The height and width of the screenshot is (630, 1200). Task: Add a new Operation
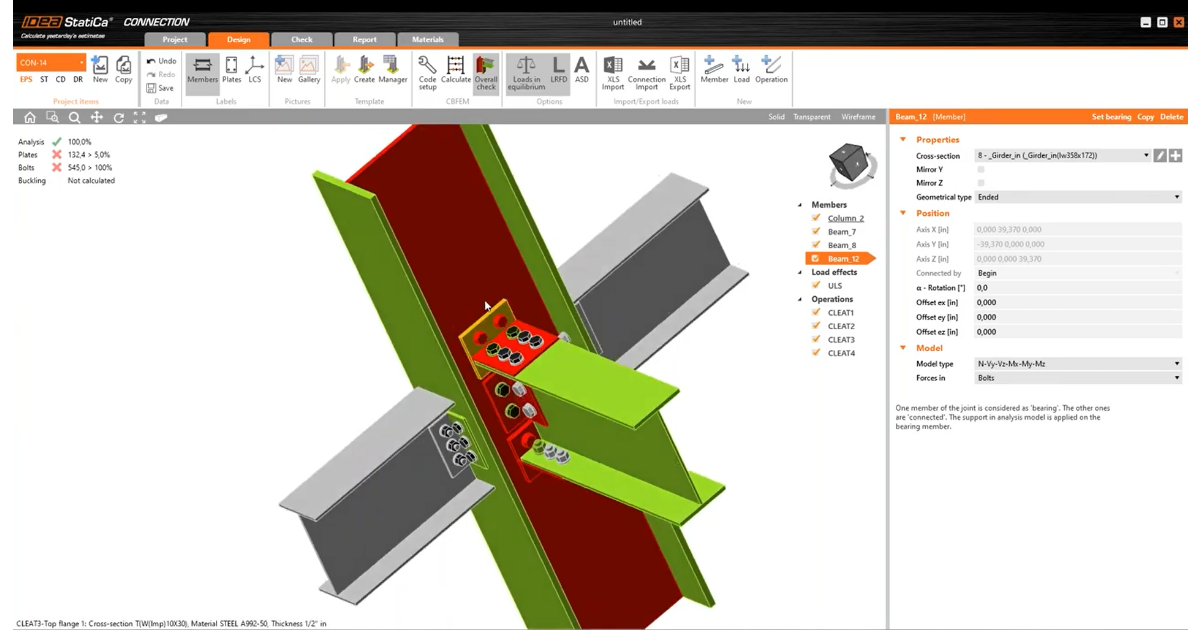coord(771,69)
